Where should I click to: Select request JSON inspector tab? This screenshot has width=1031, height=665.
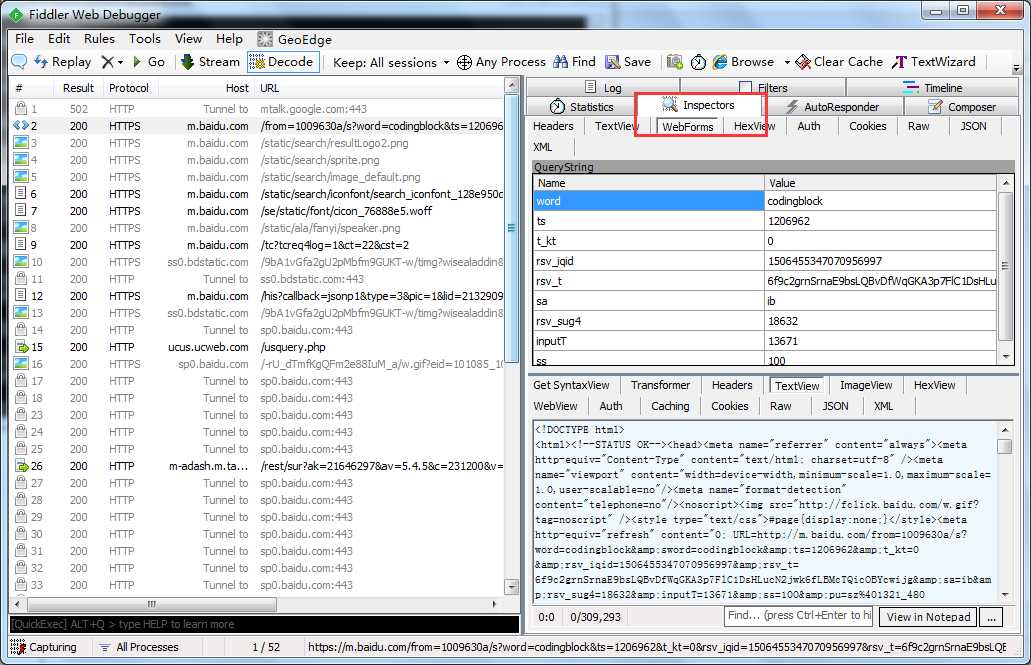pos(974,126)
